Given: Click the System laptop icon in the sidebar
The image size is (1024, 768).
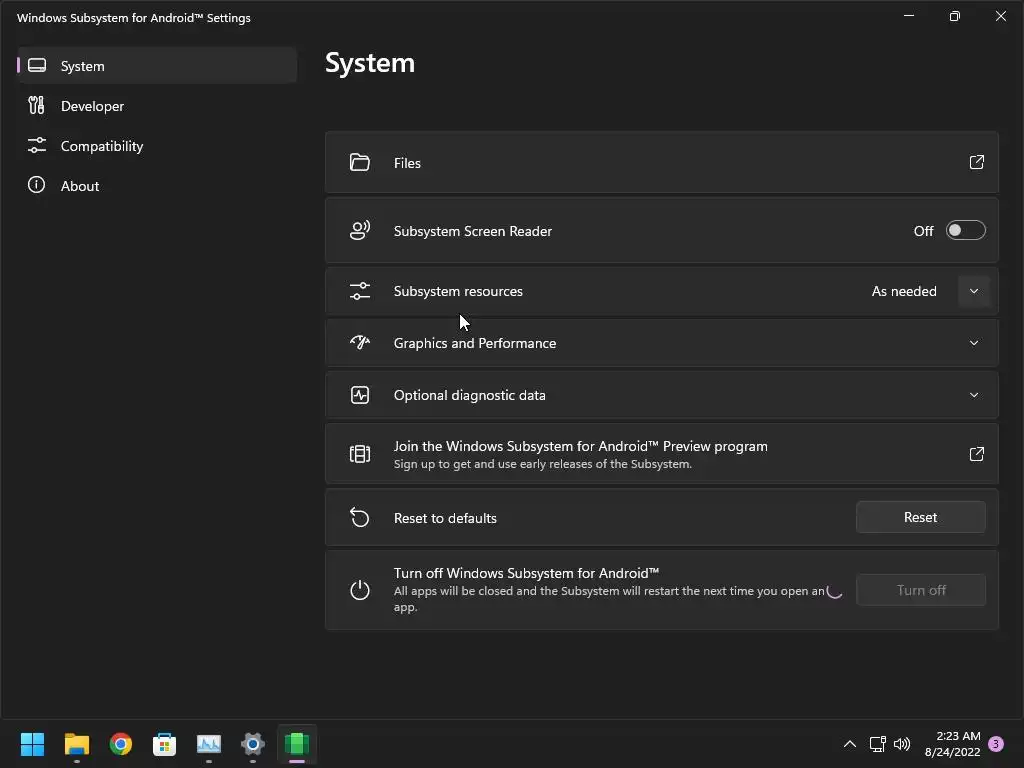Looking at the screenshot, I should (37, 65).
